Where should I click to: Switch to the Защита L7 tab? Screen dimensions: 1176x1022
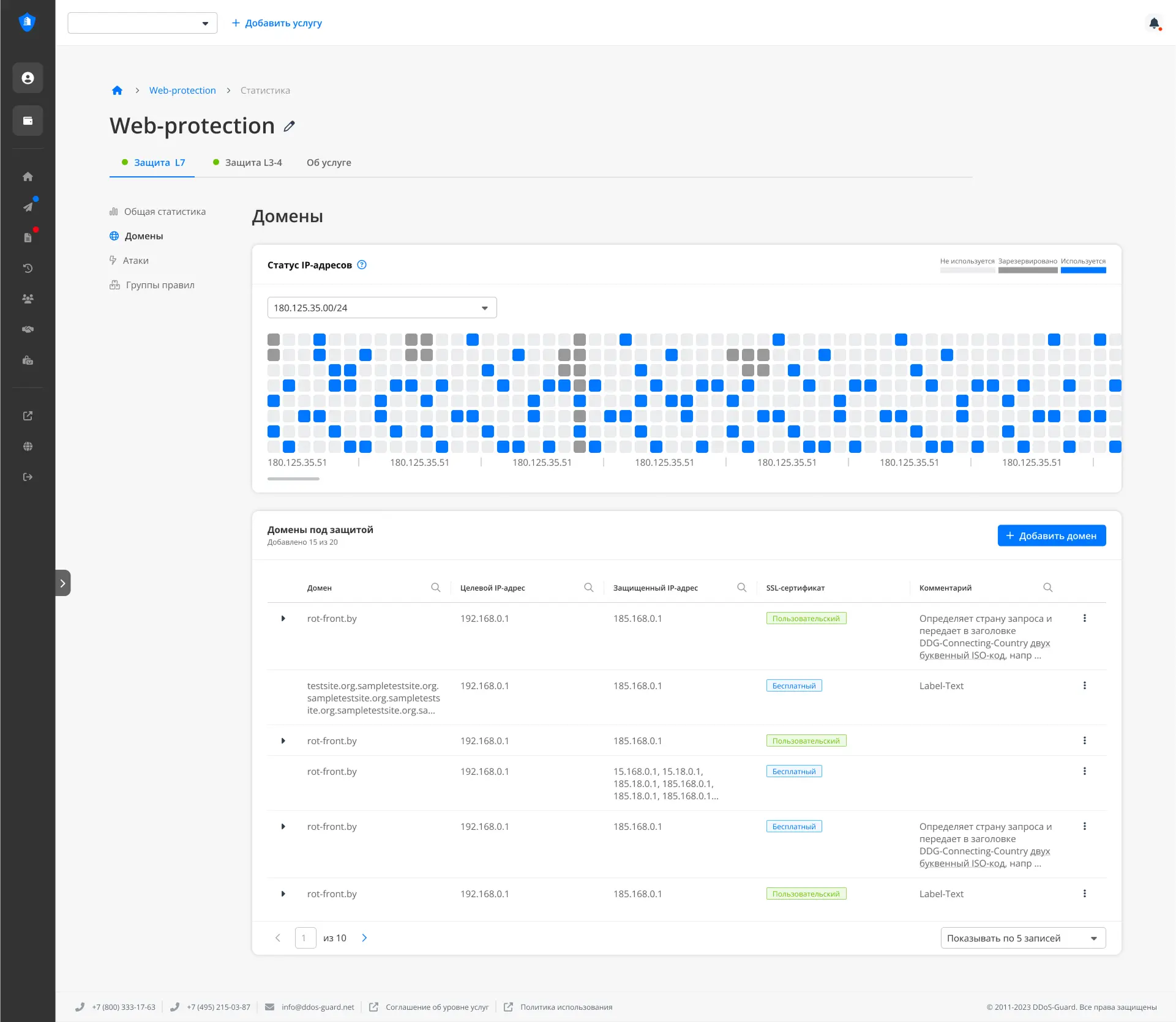[152, 163]
